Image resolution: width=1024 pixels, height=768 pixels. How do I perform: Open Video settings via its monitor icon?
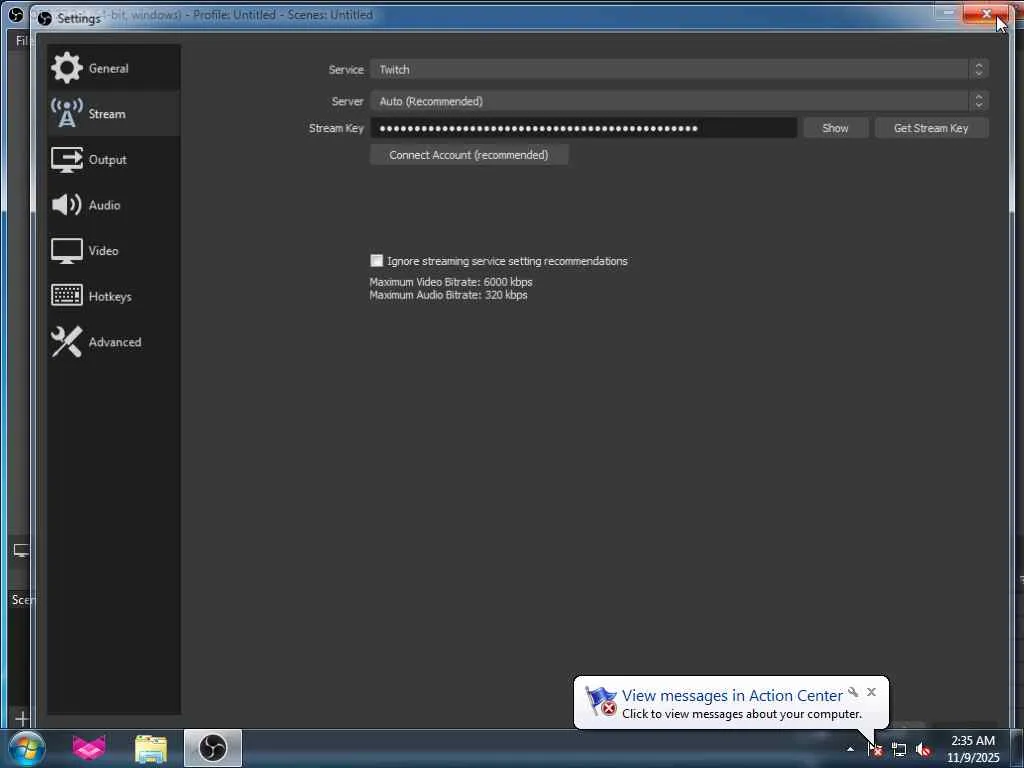pos(67,251)
